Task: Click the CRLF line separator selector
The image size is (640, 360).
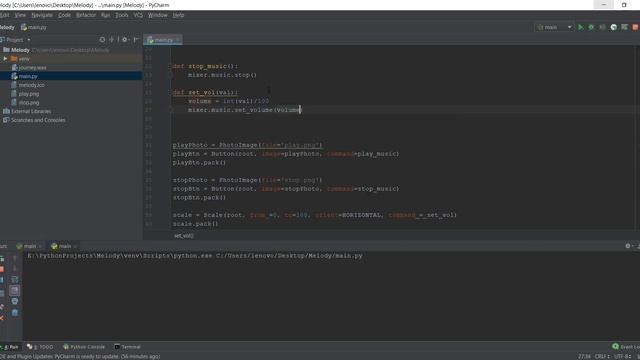Action: pos(602,356)
